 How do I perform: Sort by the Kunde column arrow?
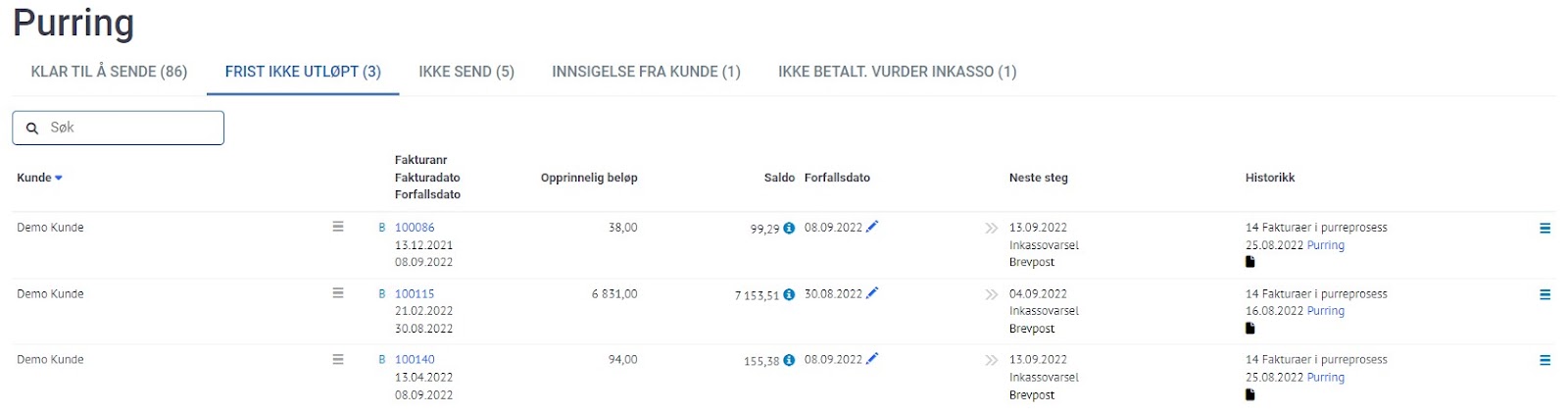tap(59, 178)
